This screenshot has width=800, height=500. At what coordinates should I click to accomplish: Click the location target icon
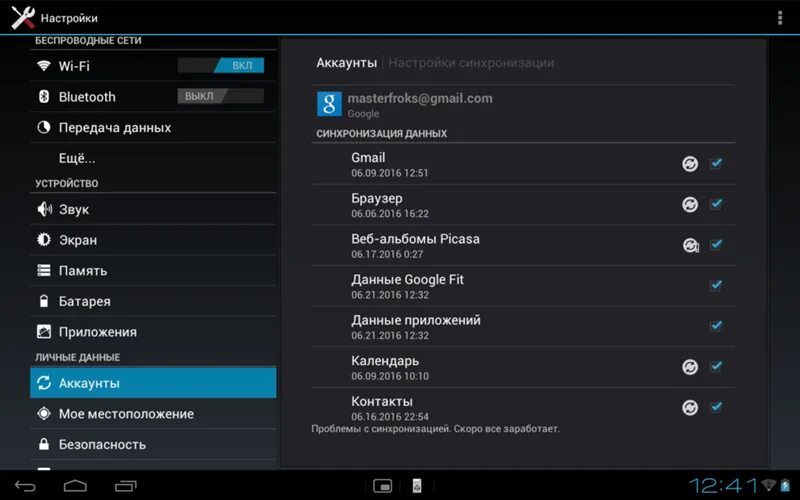[x=44, y=413]
